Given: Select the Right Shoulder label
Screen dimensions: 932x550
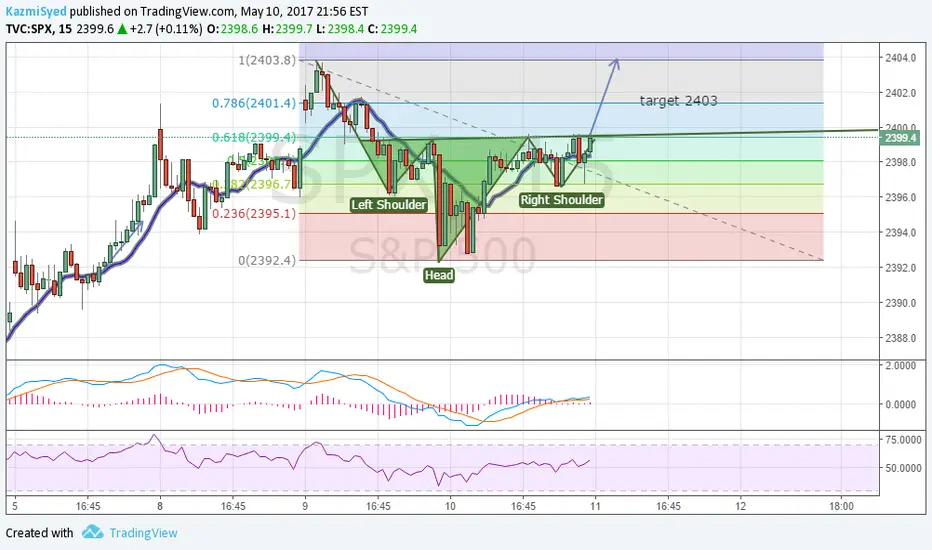Looking at the screenshot, I should (561, 200).
